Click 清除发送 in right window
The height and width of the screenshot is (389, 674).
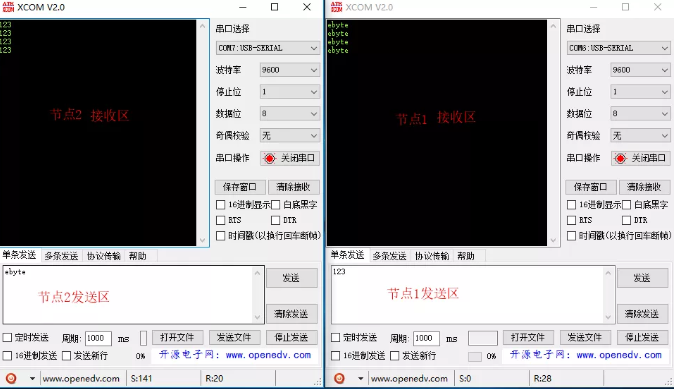(643, 314)
